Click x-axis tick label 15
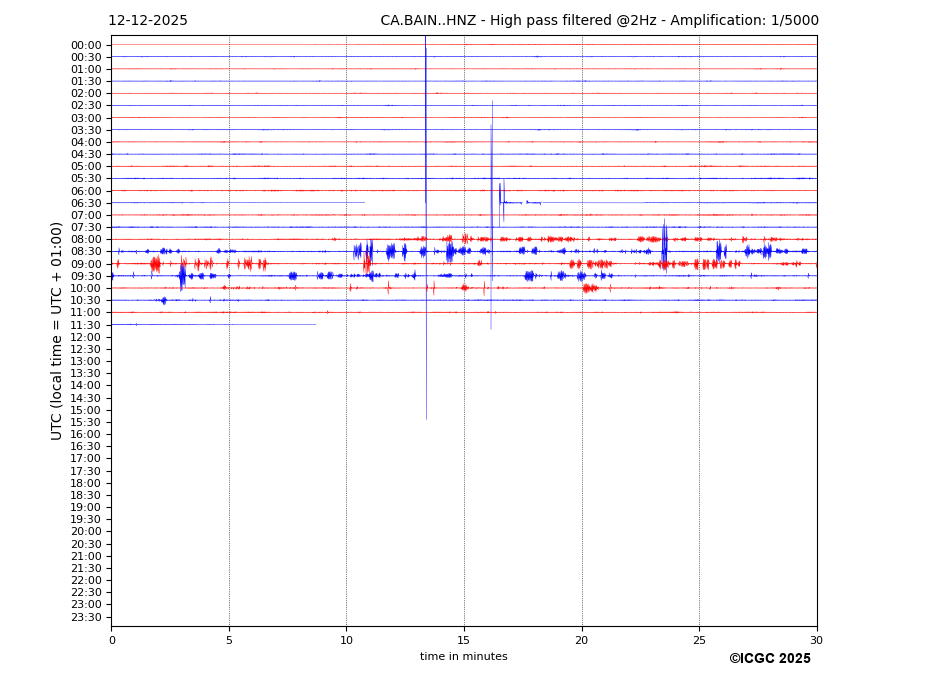927x696 pixels. 464,640
